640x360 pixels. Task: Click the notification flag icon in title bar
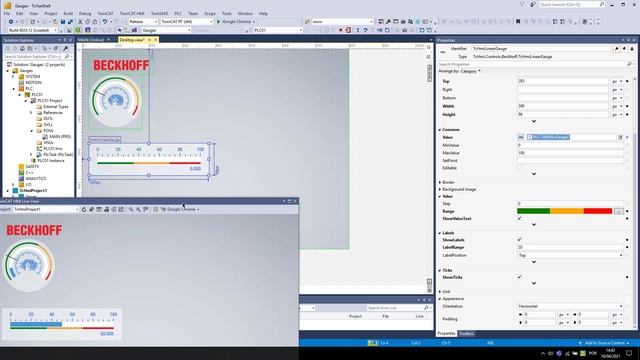click(522, 4)
